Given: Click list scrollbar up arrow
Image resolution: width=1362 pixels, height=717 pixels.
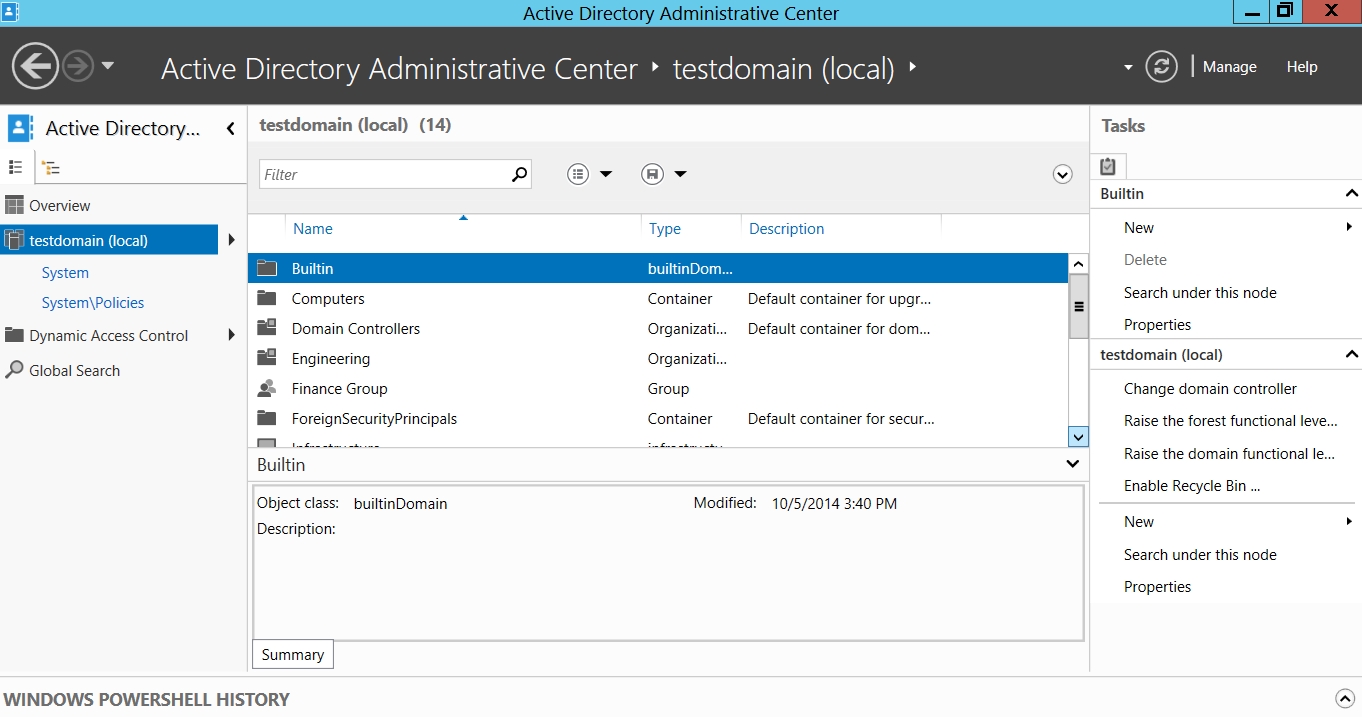Looking at the screenshot, I should tap(1078, 265).
